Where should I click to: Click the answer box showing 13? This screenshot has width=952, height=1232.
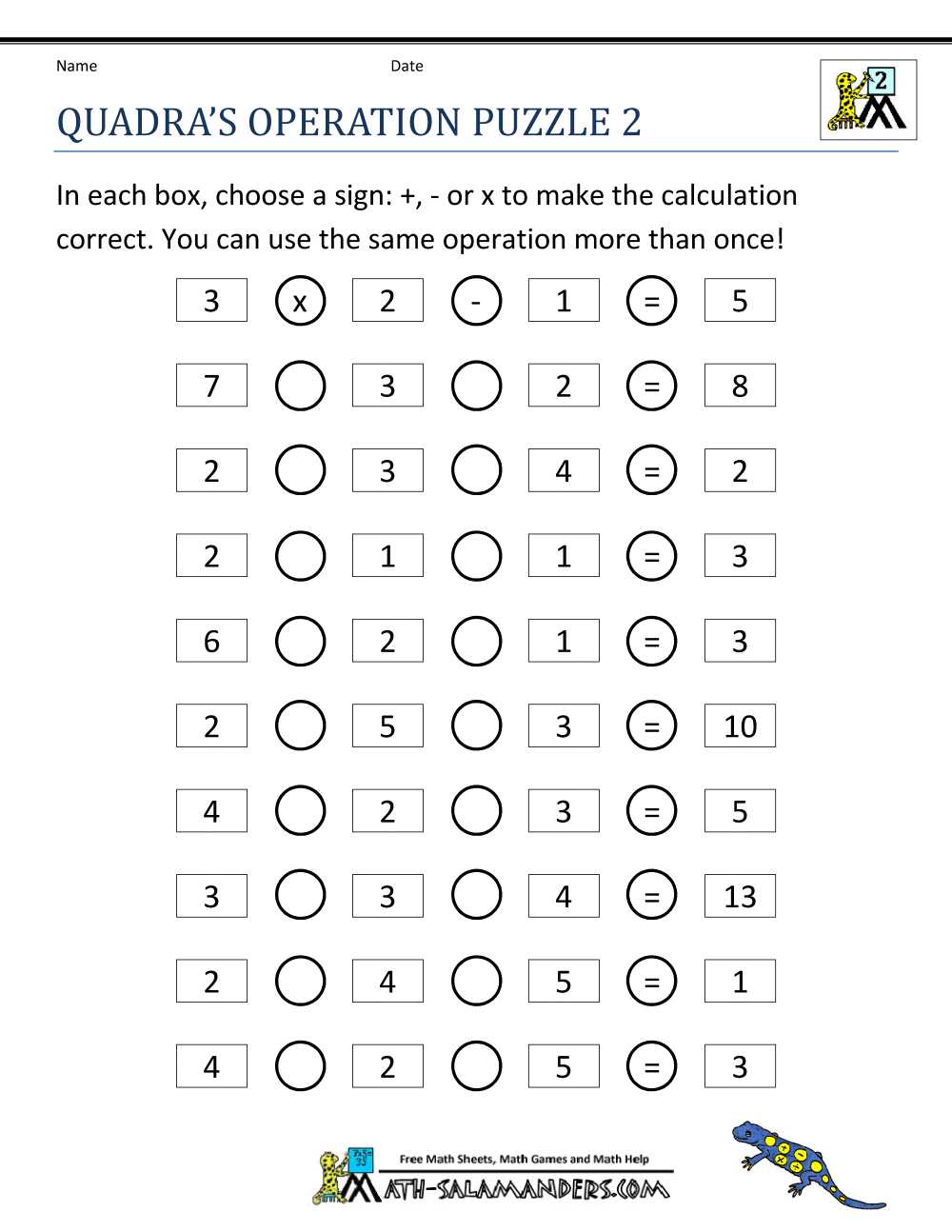[x=740, y=896]
